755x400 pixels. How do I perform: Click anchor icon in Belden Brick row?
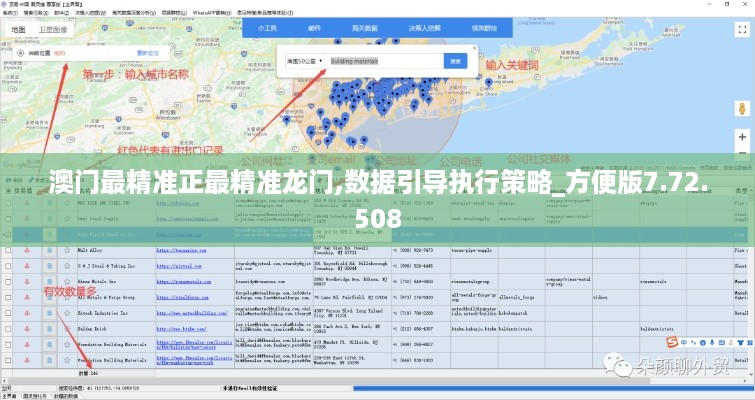click(27, 328)
